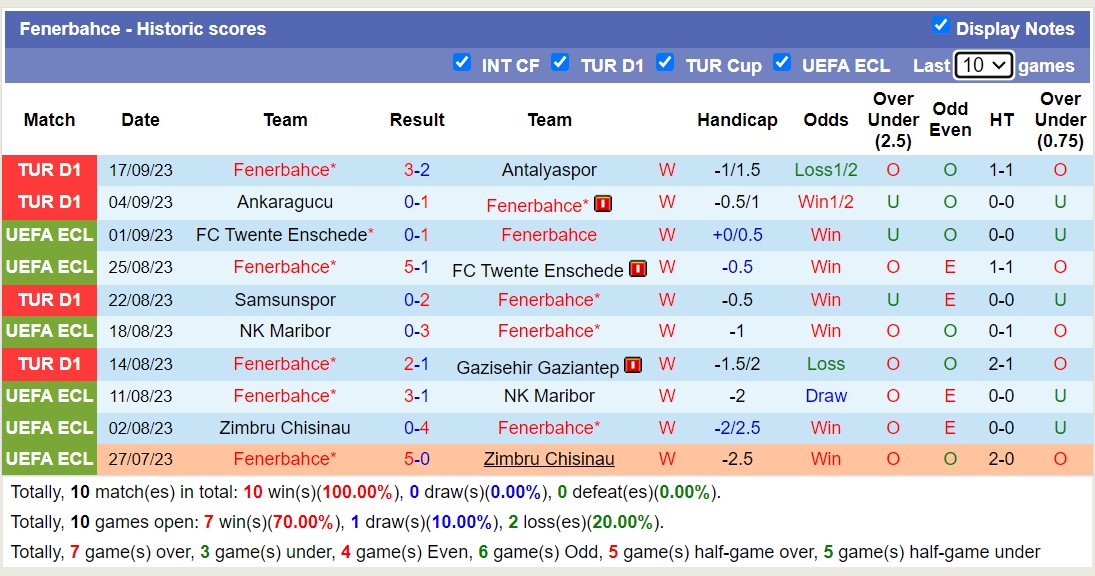1095x576 pixels.
Task: Uncheck the INT CF competition filter
Action: [x=462, y=63]
